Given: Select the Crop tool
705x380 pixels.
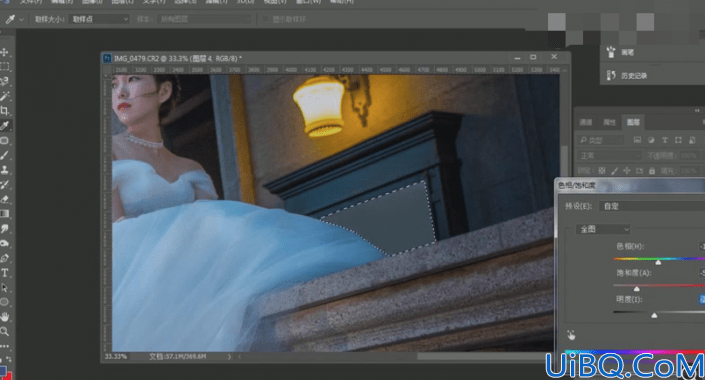Looking at the screenshot, I should (4, 111).
